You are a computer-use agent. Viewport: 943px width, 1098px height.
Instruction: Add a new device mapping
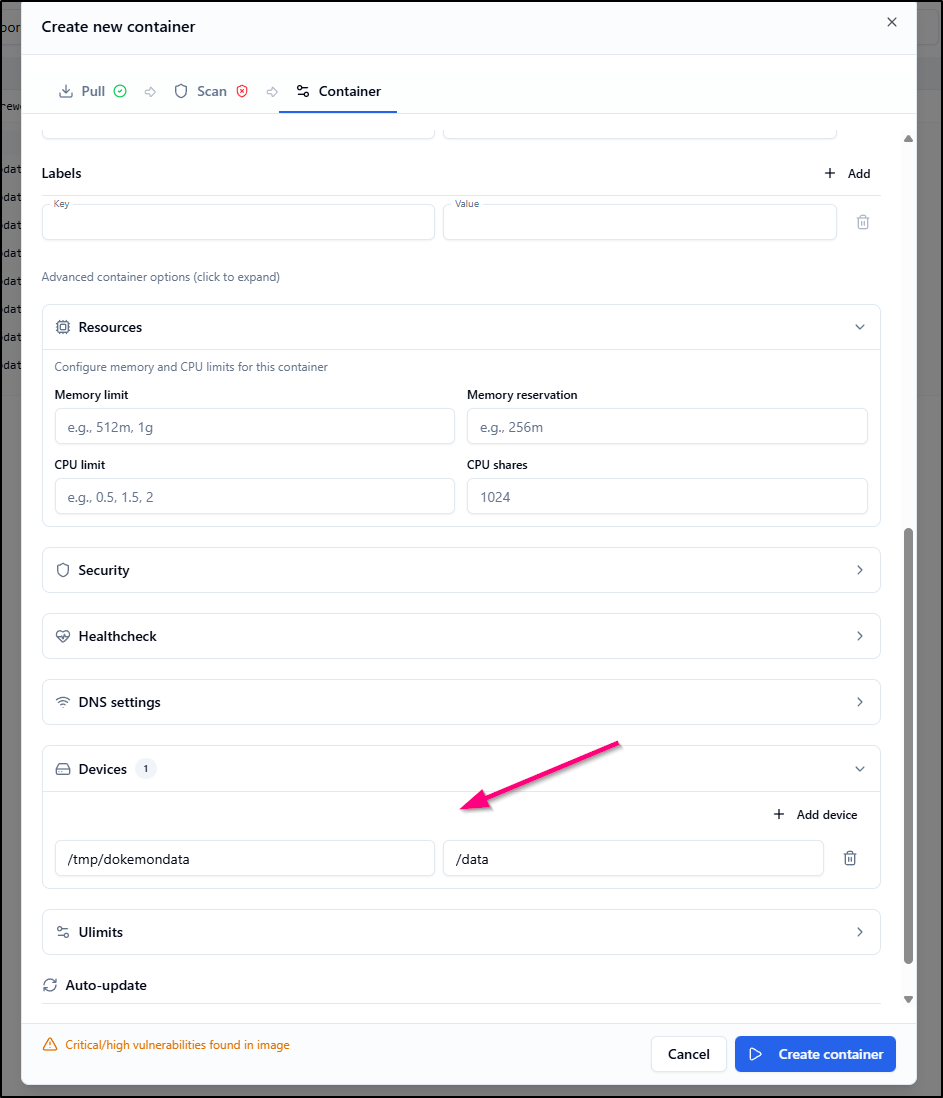click(x=815, y=815)
